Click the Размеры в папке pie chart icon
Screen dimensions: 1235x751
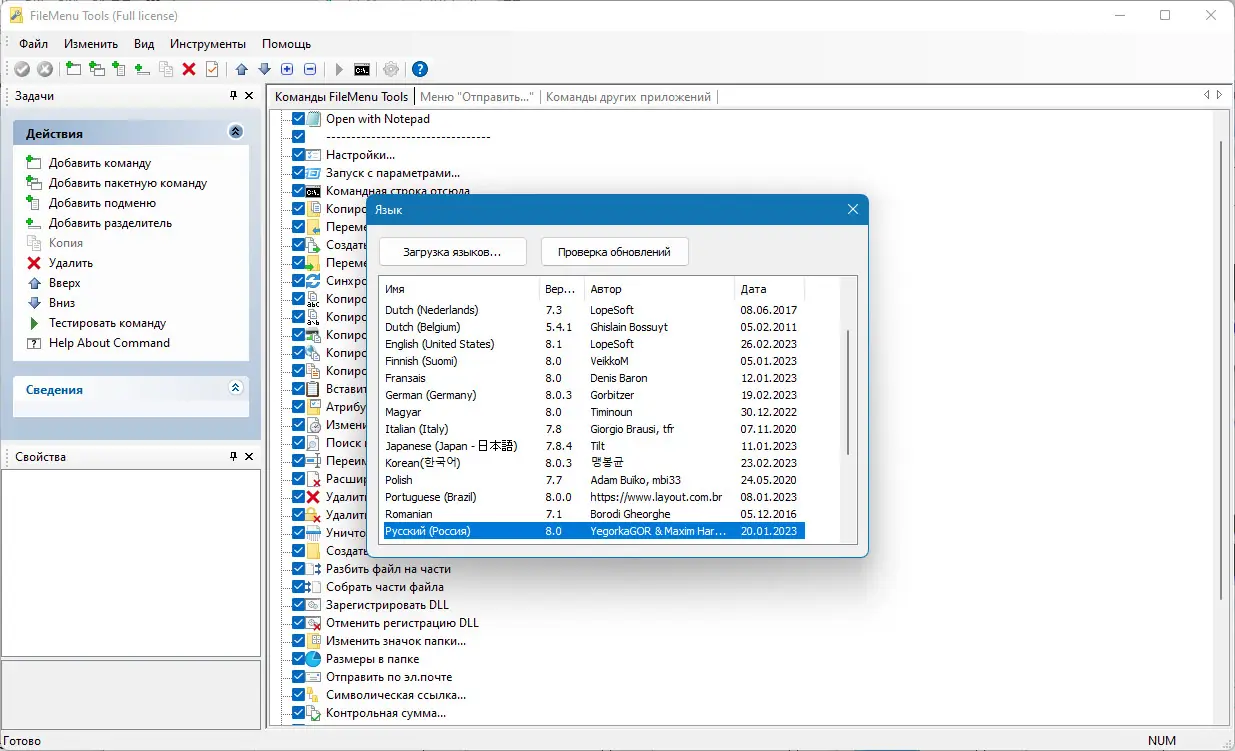(314, 659)
